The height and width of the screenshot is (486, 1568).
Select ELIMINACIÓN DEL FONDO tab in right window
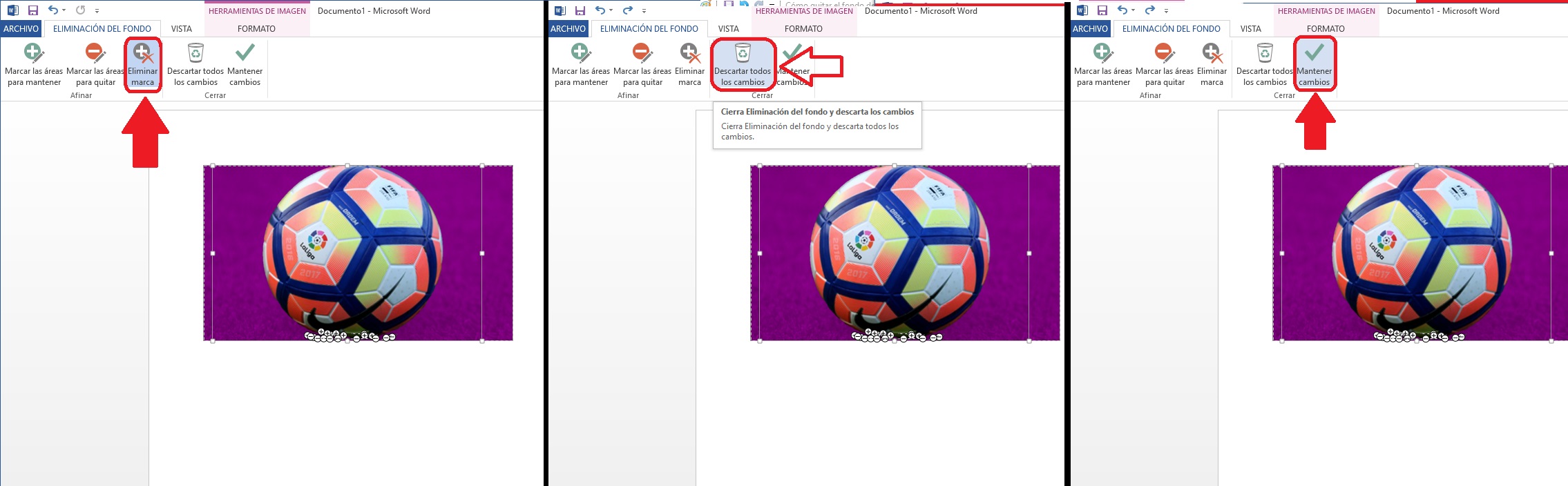coord(1172,28)
